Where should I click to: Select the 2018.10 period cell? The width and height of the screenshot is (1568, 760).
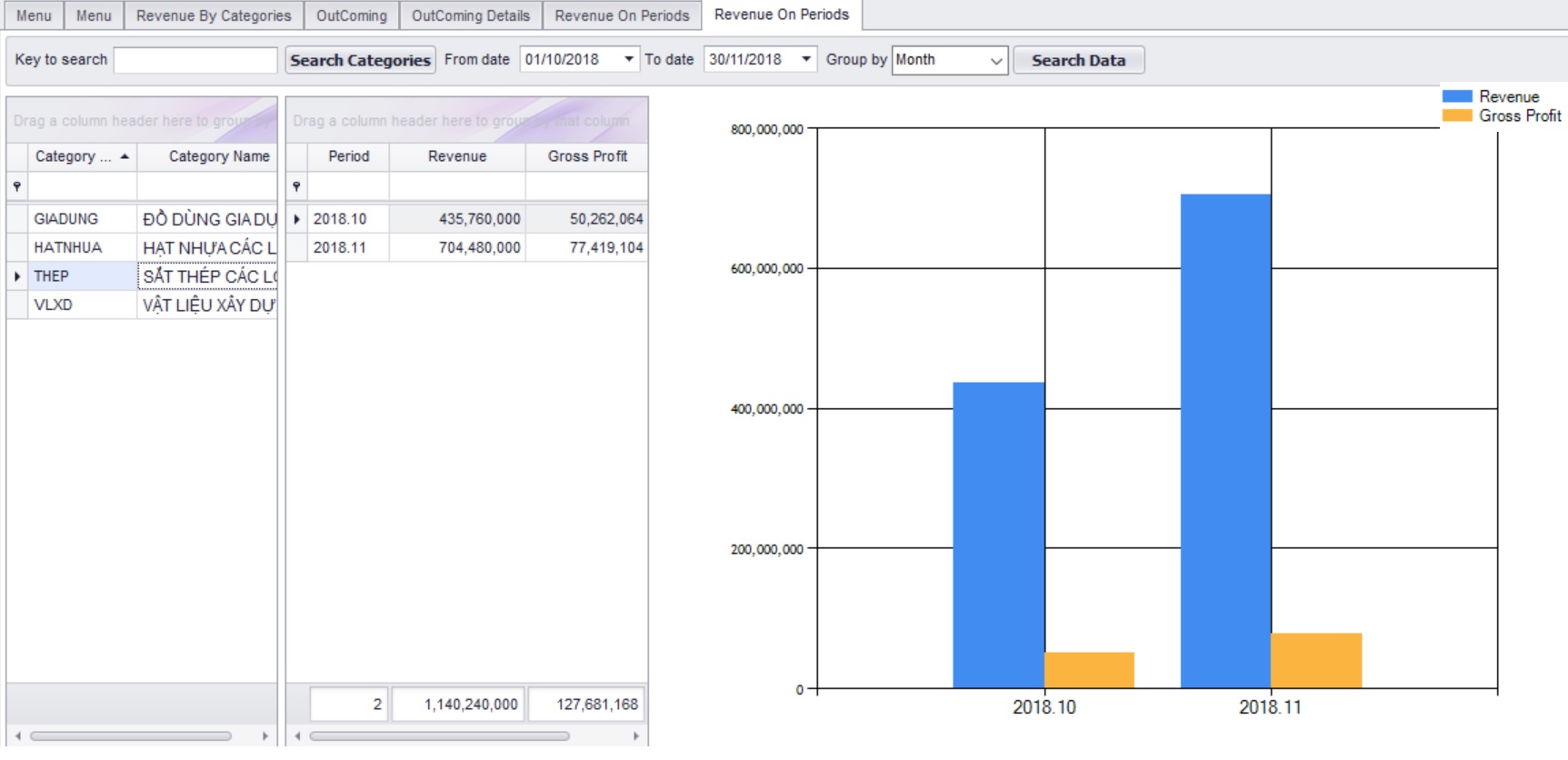pyautogui.click(x=349, y=219)
